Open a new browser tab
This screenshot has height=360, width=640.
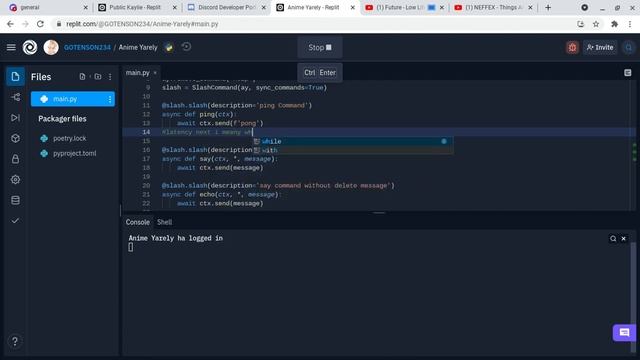pos(548,7)
